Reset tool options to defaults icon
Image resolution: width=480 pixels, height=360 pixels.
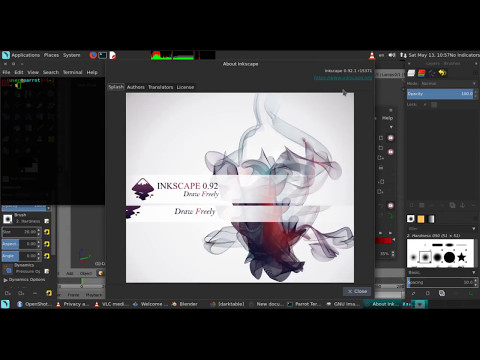[x=49, y=293]
